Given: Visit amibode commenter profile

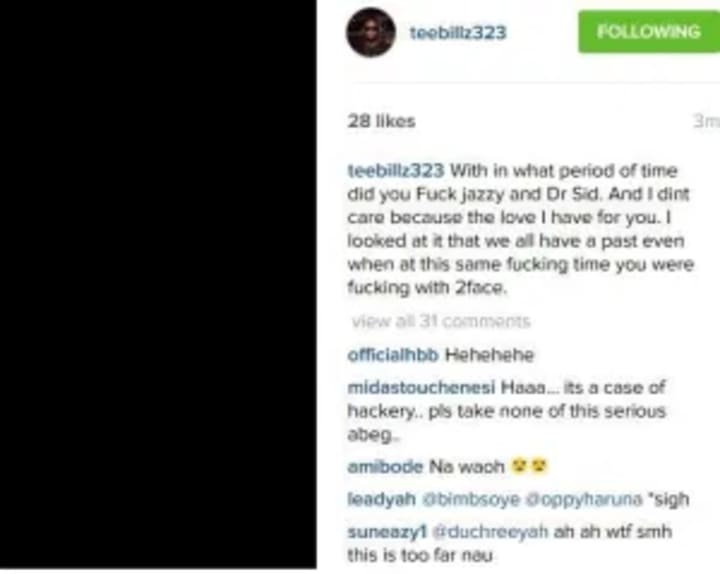Looking at the screenshot, I should (x=385, y=467).
